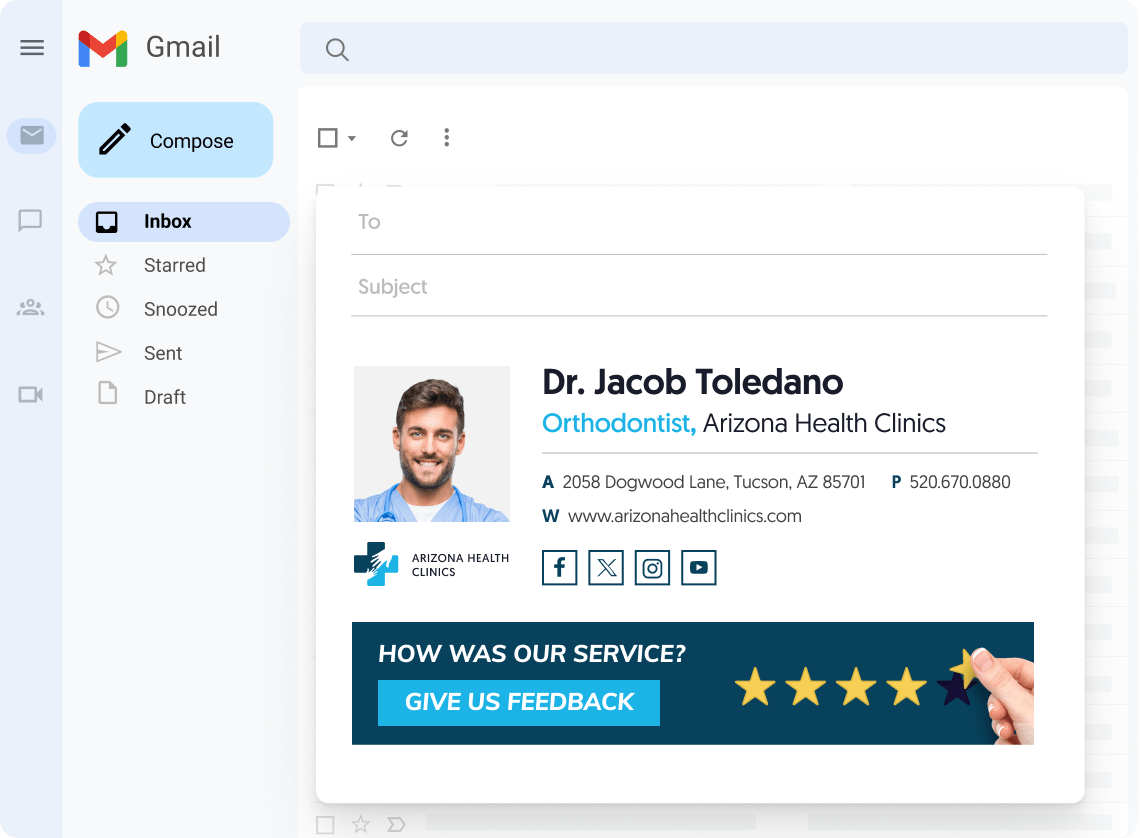Star the bottom email row

coord(361,824)
